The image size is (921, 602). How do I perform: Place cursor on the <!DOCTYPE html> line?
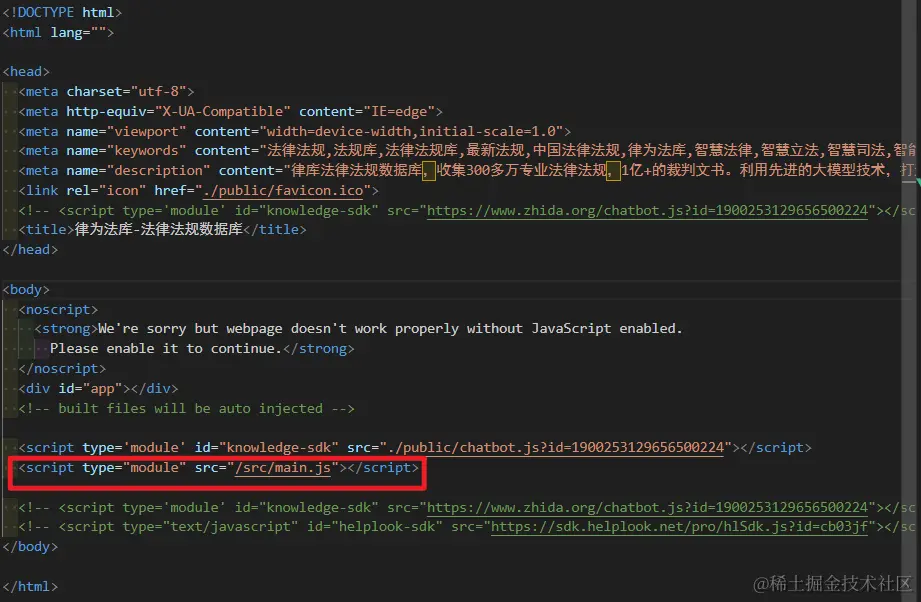tap(62, 12)
